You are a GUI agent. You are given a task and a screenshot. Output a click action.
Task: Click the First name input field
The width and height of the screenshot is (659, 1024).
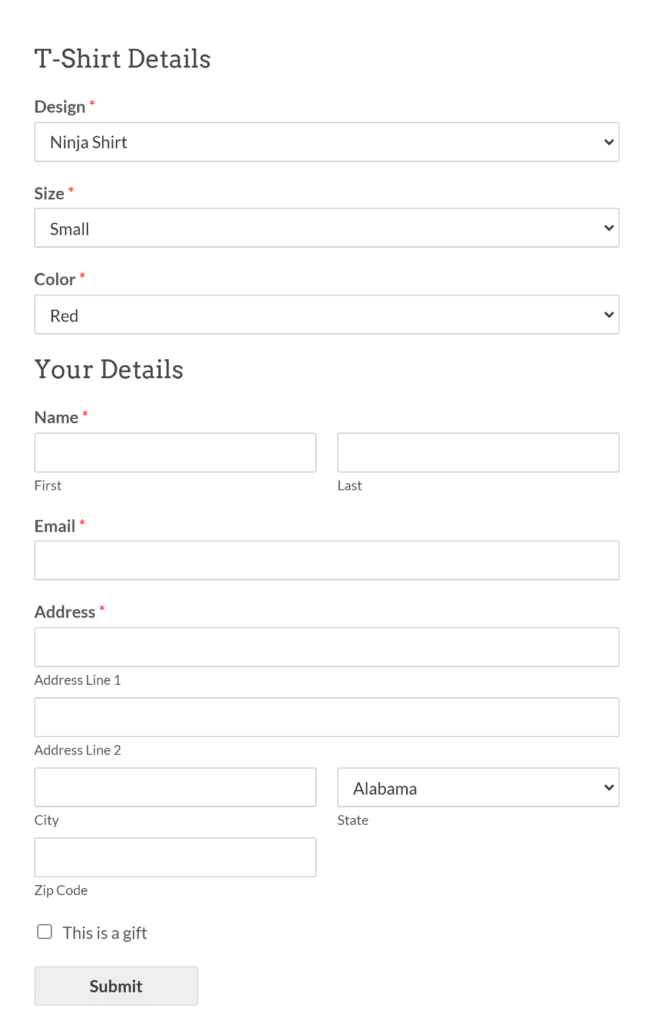tap(174, 452)
